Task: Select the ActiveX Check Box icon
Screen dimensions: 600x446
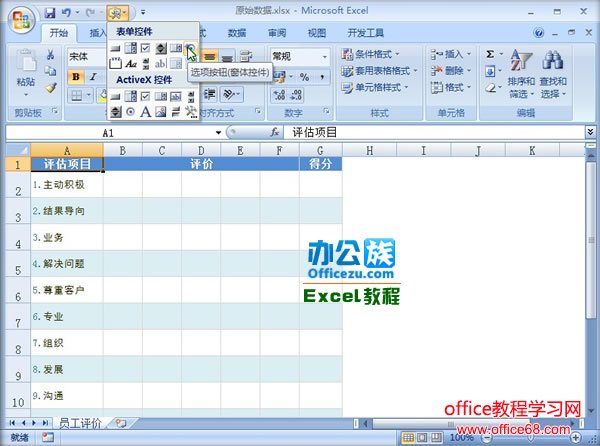Action: coord(145,96)
